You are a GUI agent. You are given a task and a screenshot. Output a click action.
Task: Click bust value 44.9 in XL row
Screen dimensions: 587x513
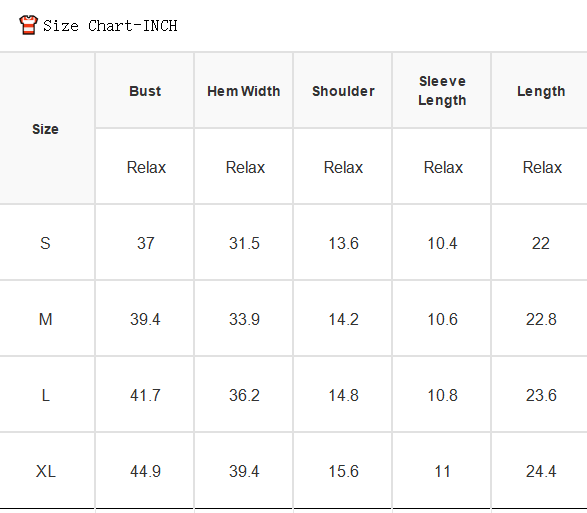(x=145, y=471)
